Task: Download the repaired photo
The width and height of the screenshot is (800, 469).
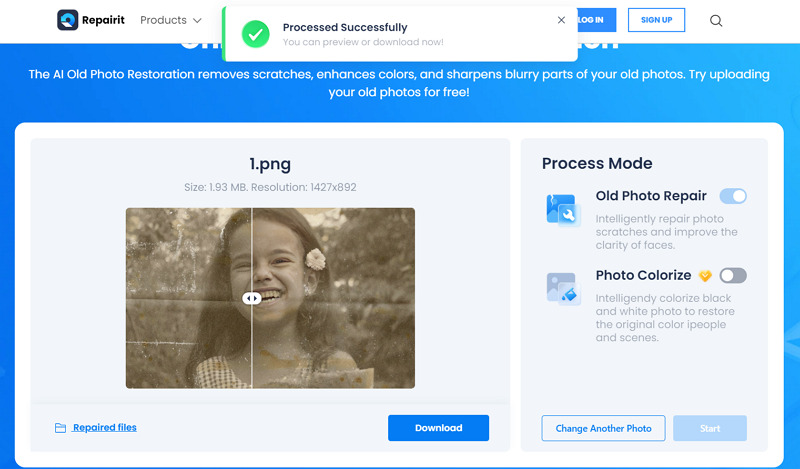Action: [438, 428]
